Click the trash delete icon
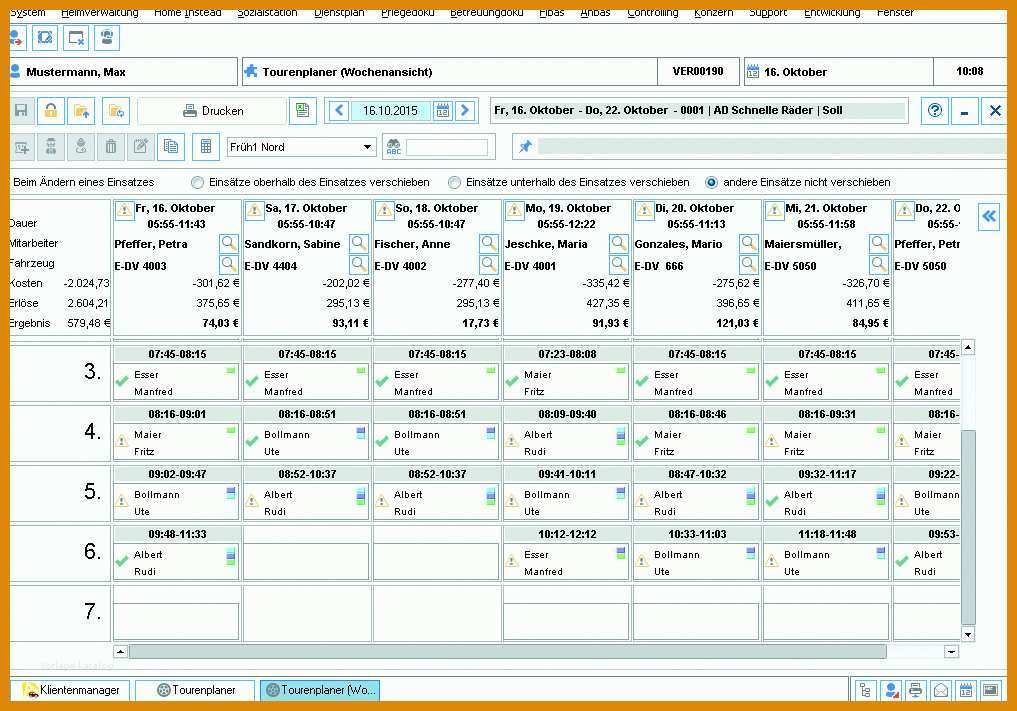Image resolution: width=1017 pixels, height=711 pixels. (x=111, y=147)
